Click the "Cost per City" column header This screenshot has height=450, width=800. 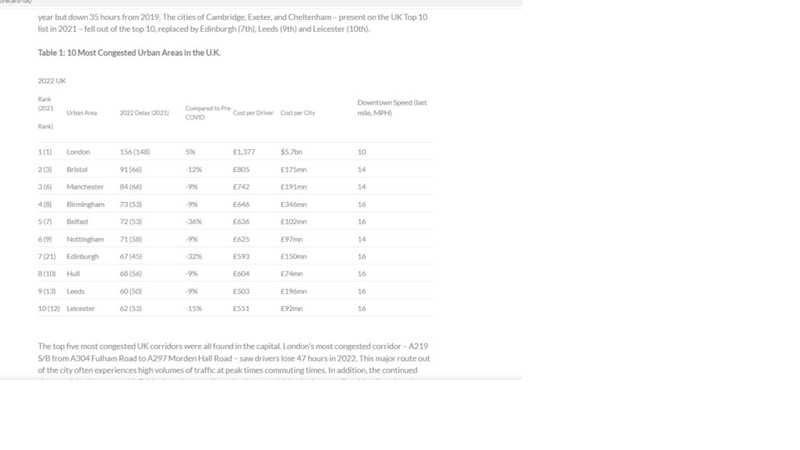(300, 113)
